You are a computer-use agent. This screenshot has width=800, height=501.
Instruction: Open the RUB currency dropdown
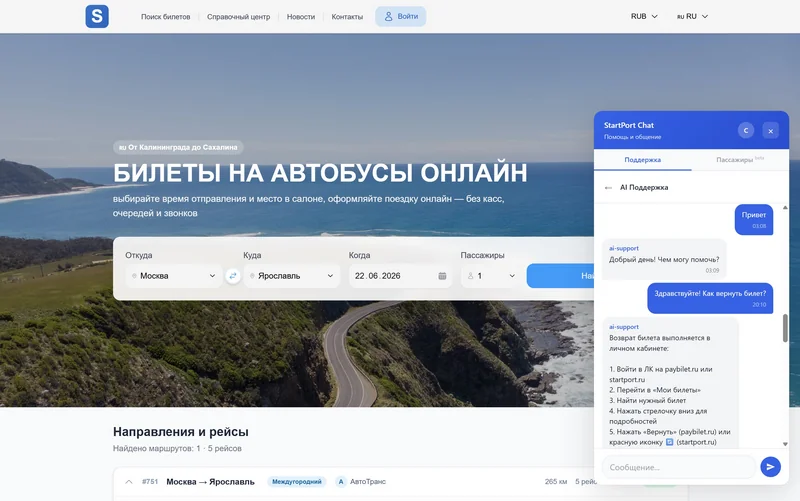pos(644,16)
